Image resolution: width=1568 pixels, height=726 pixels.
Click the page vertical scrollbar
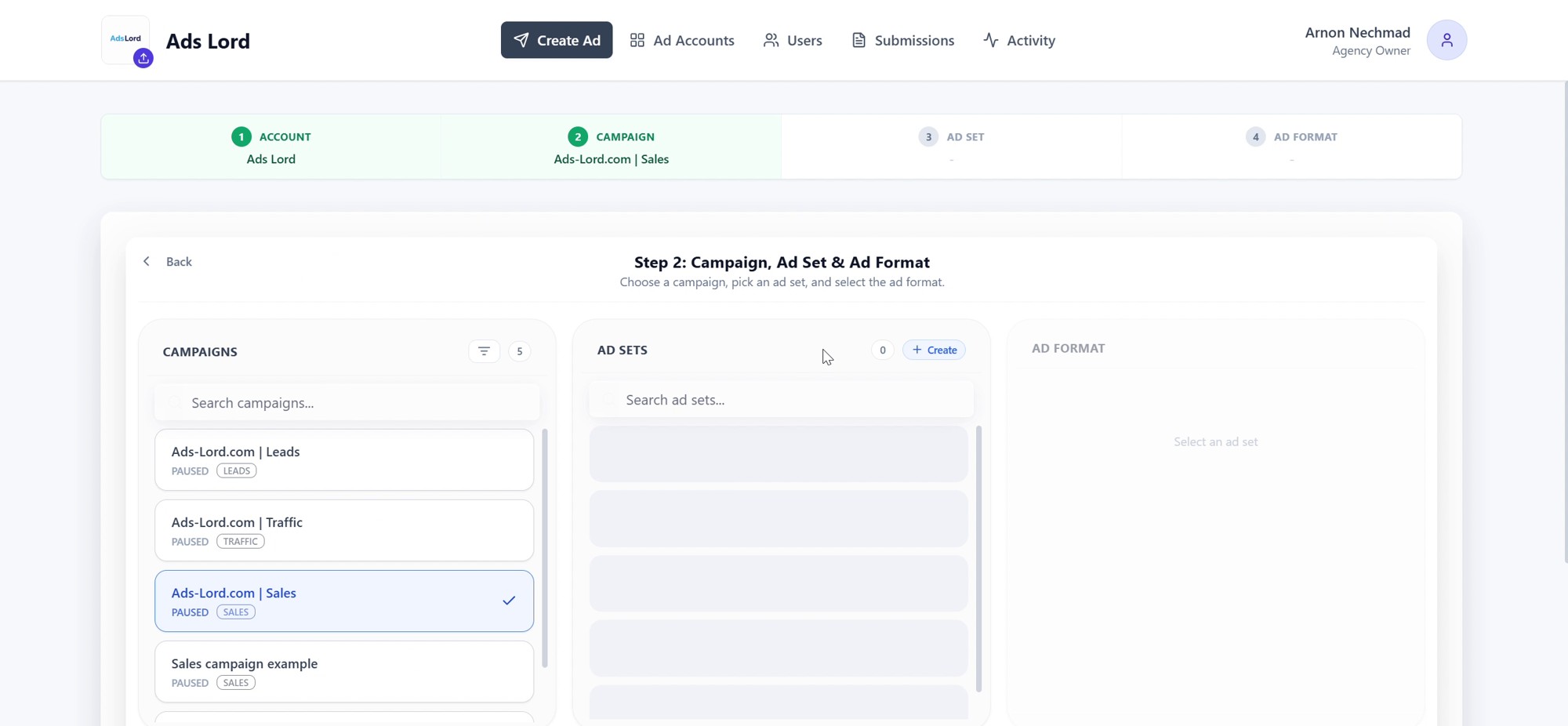pos(1565,321)
